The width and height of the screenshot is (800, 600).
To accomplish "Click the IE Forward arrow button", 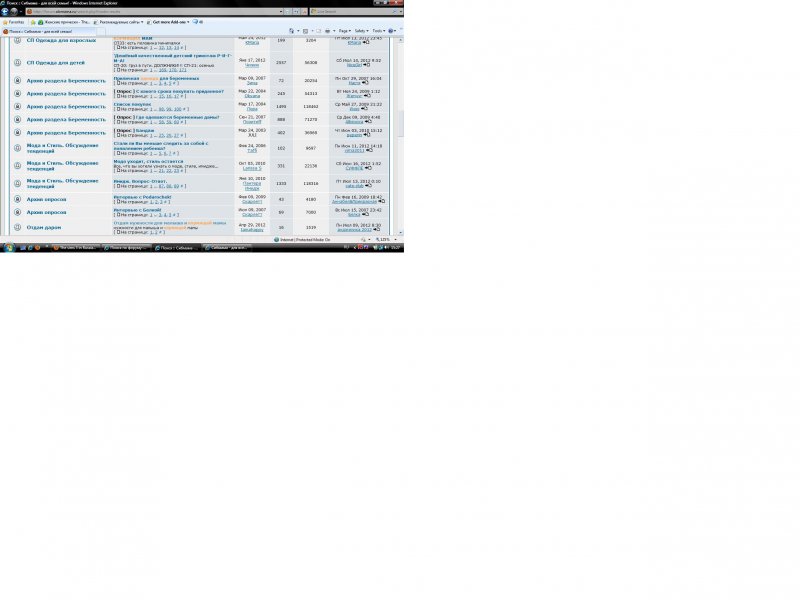I will (x=14, y=11).
